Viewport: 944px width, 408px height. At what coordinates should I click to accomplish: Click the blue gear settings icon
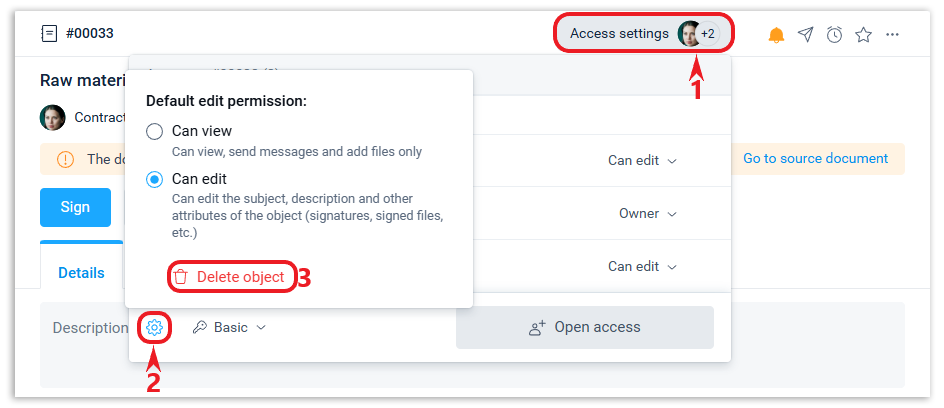[154, 327]
